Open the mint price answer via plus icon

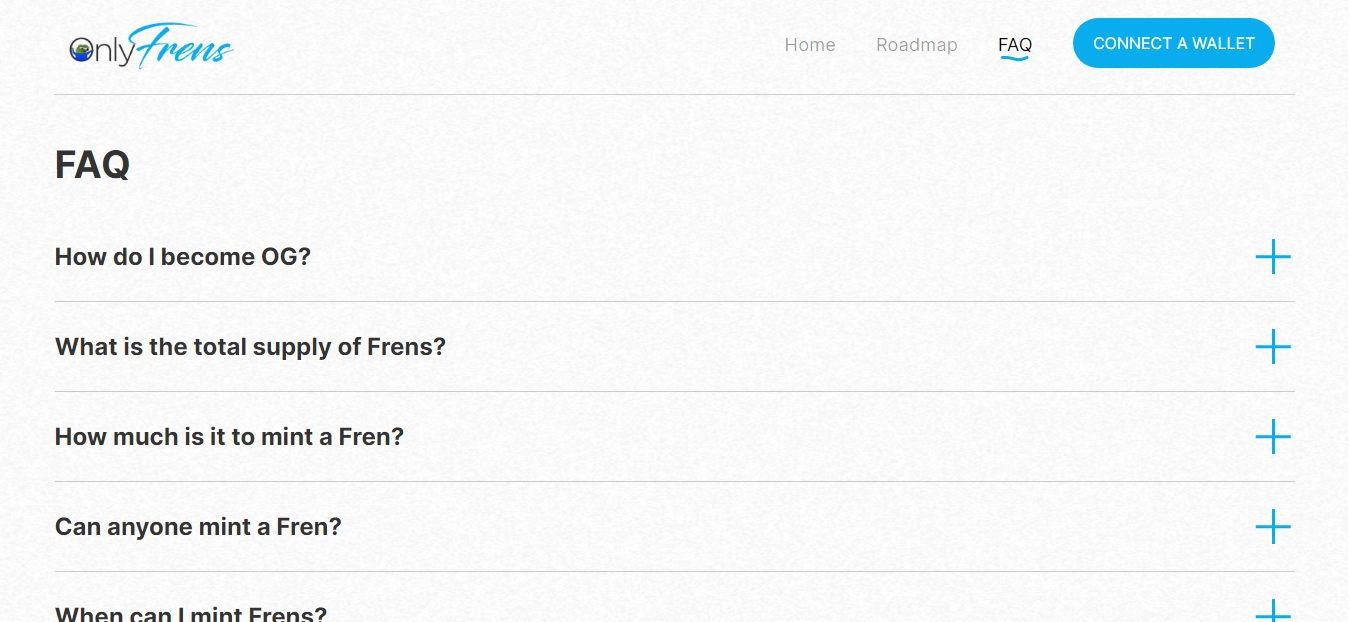point(1273,437)
